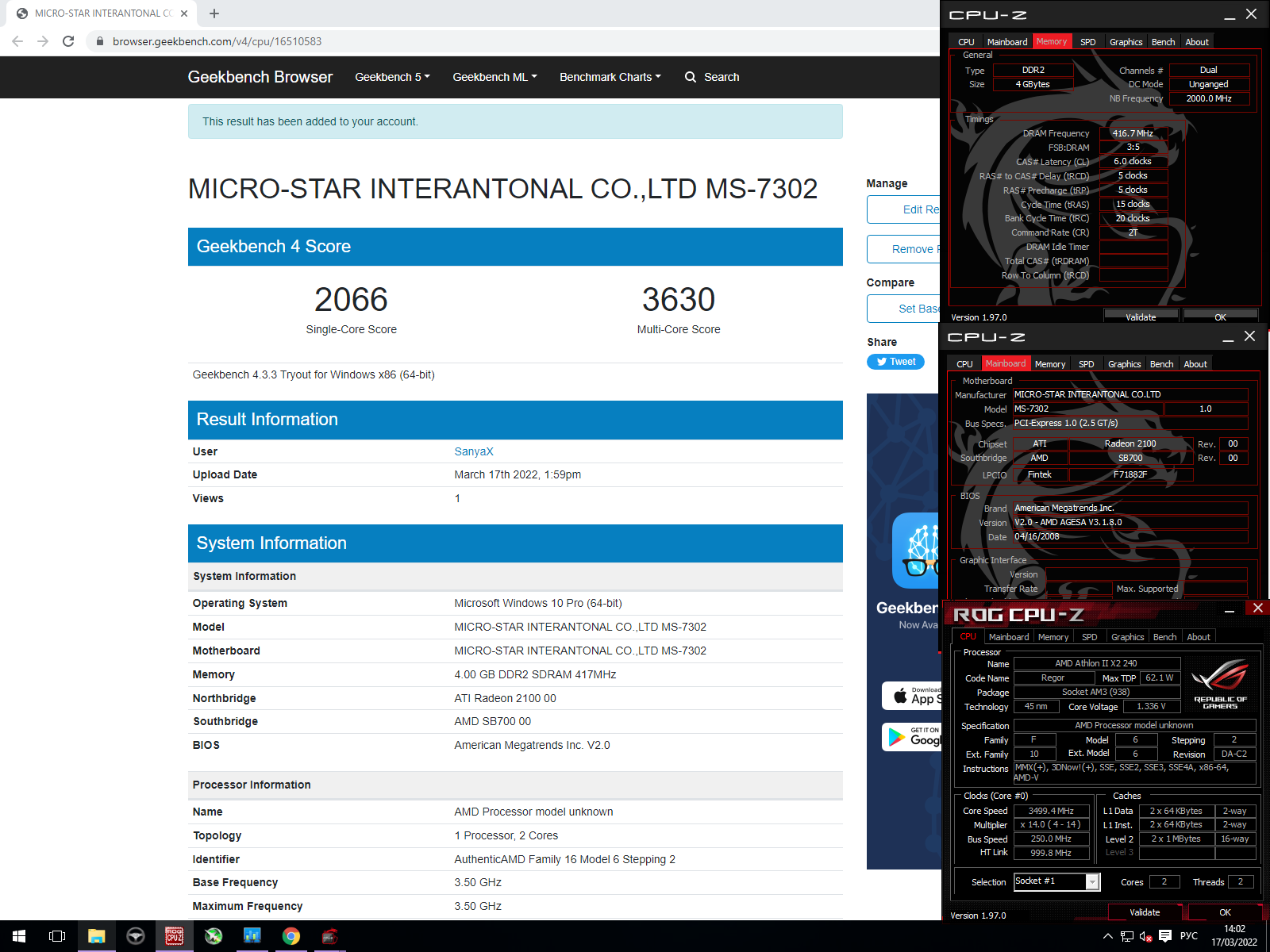
Task: Expand the Geekbench ML dropdown menu
Action: (x=495, y=77)
